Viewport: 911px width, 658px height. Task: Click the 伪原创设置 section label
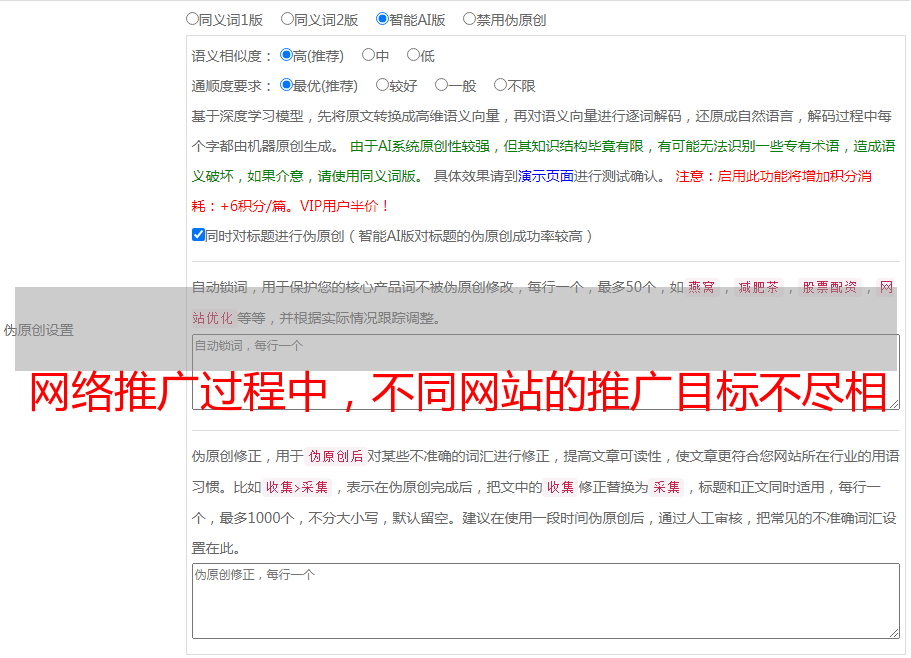[39, 330]
